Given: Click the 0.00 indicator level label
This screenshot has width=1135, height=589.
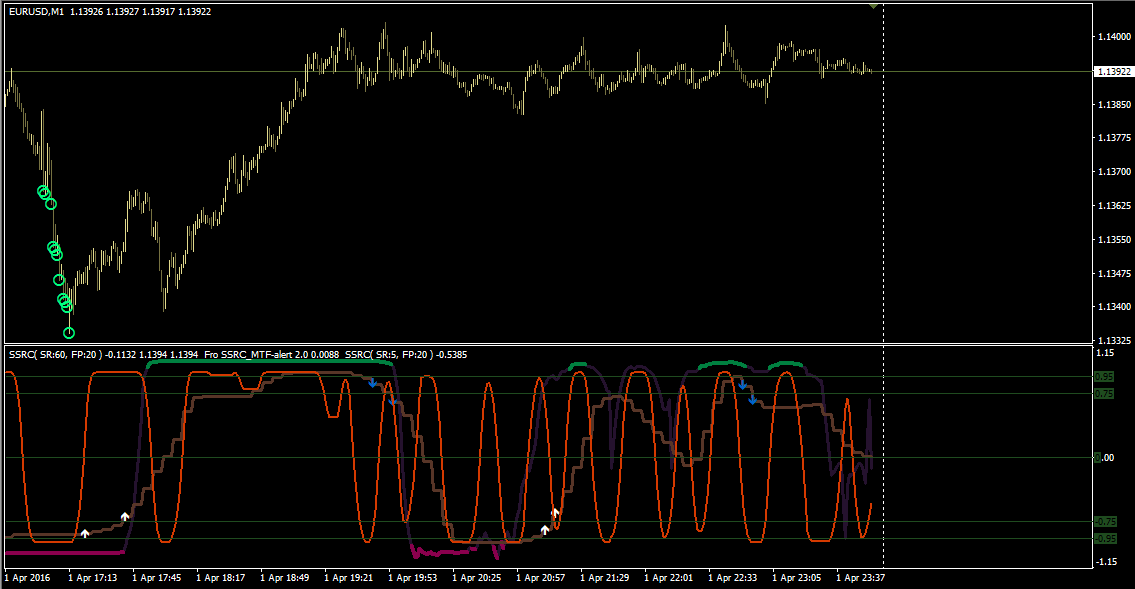Looking at the screenshot, I should 1105,457.
